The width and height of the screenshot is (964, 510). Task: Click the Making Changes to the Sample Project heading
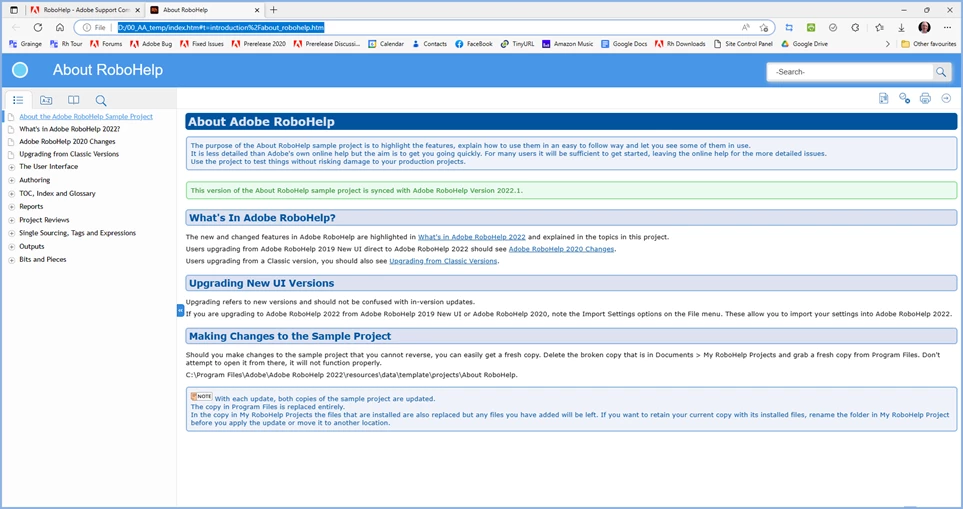[x=290, y=337]
